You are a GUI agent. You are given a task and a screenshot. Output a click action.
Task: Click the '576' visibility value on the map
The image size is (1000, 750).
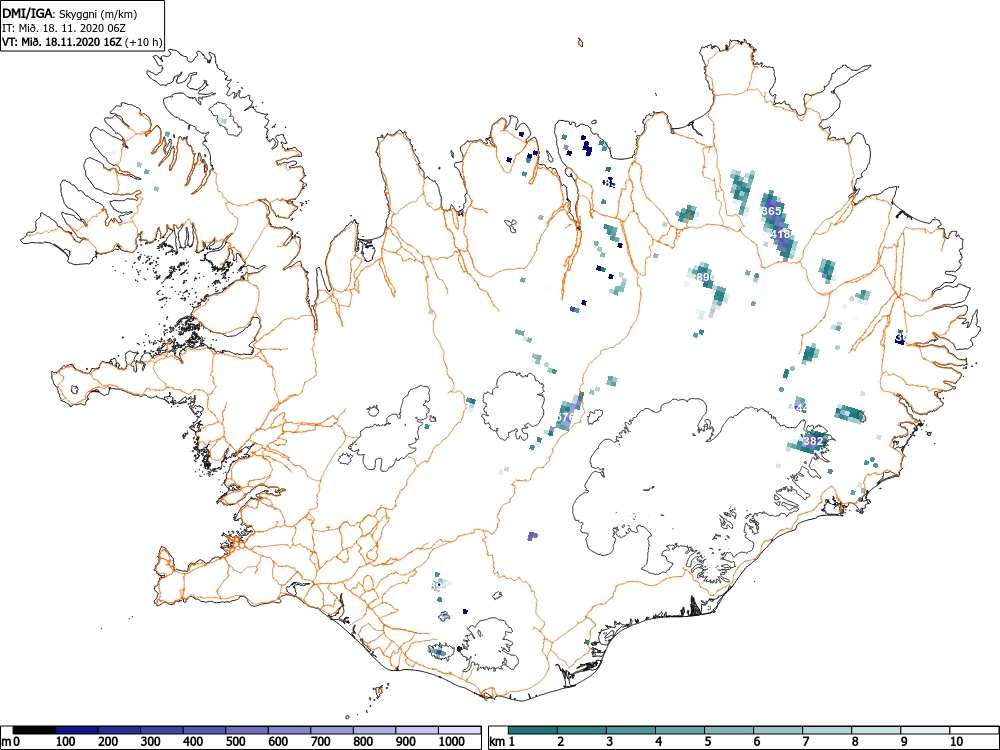(x=566, y=416)
